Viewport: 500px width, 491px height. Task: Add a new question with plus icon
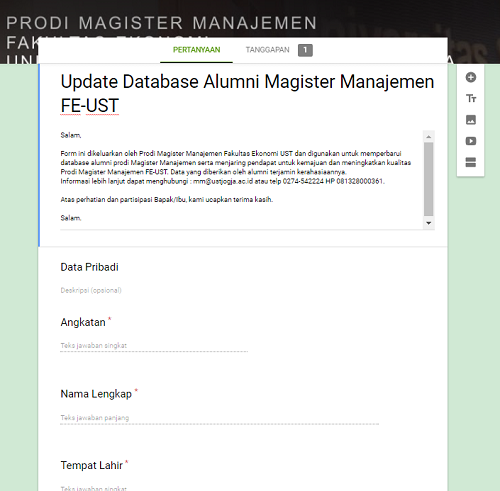tap(470, 78)
